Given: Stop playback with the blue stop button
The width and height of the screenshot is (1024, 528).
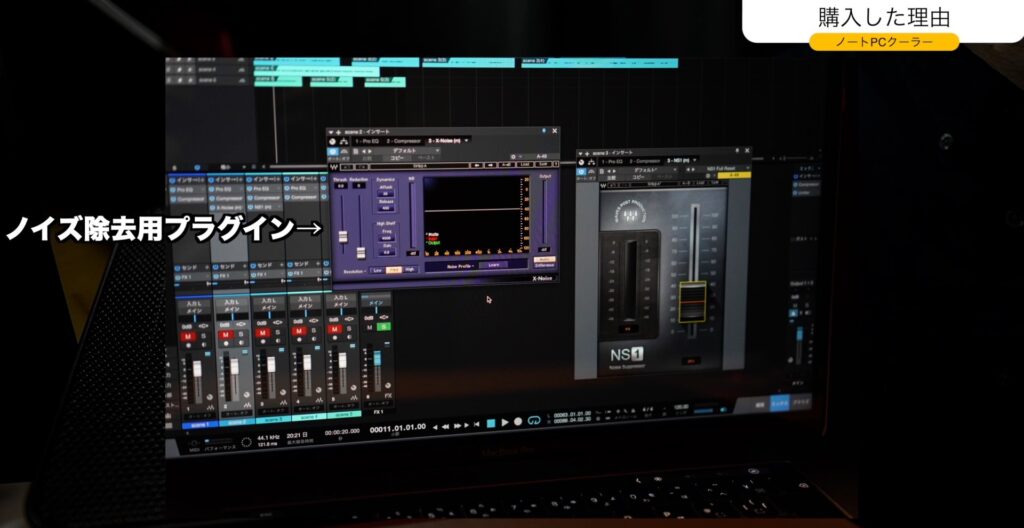Looking at the screenshot, I should (x=490, y=423).
